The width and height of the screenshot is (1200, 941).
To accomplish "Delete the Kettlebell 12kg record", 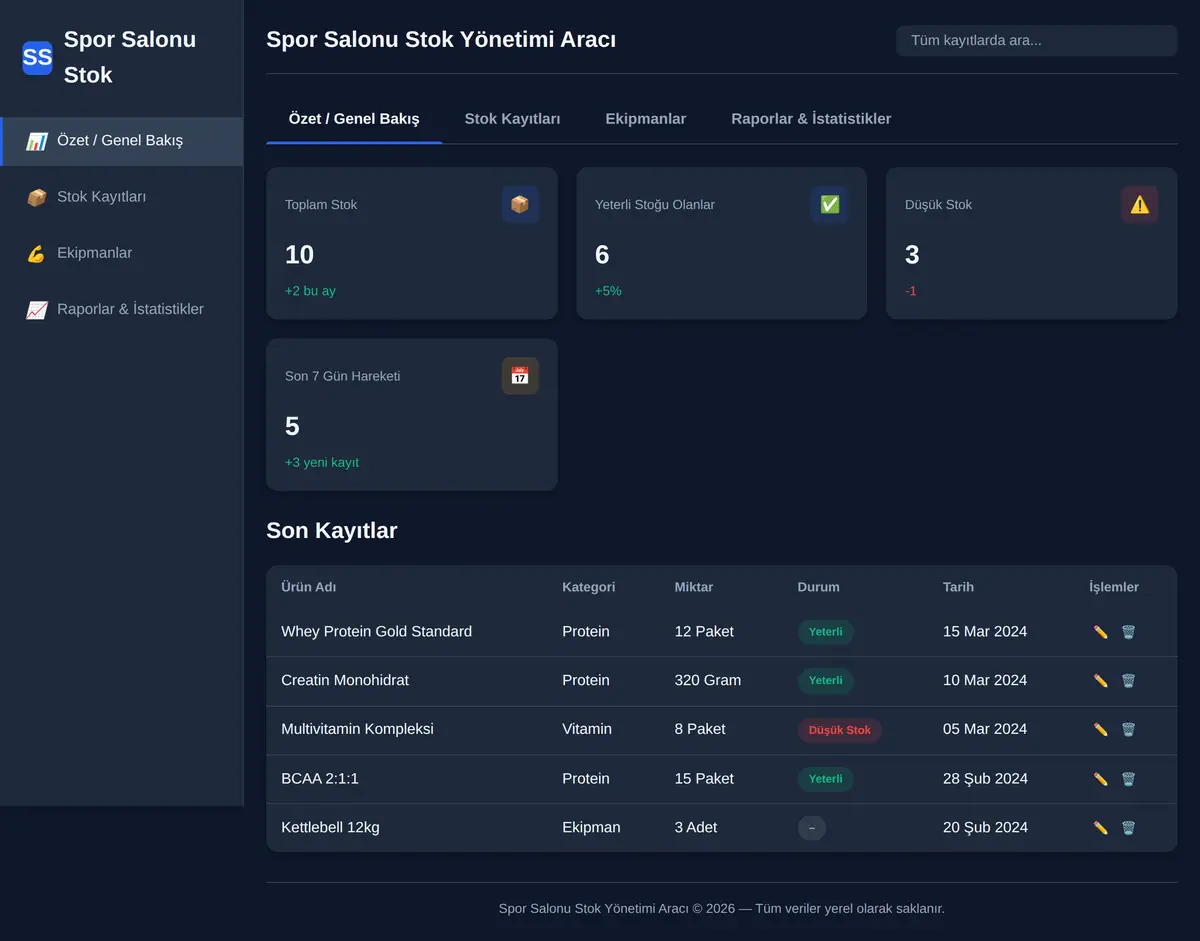I will [1128, 828].
